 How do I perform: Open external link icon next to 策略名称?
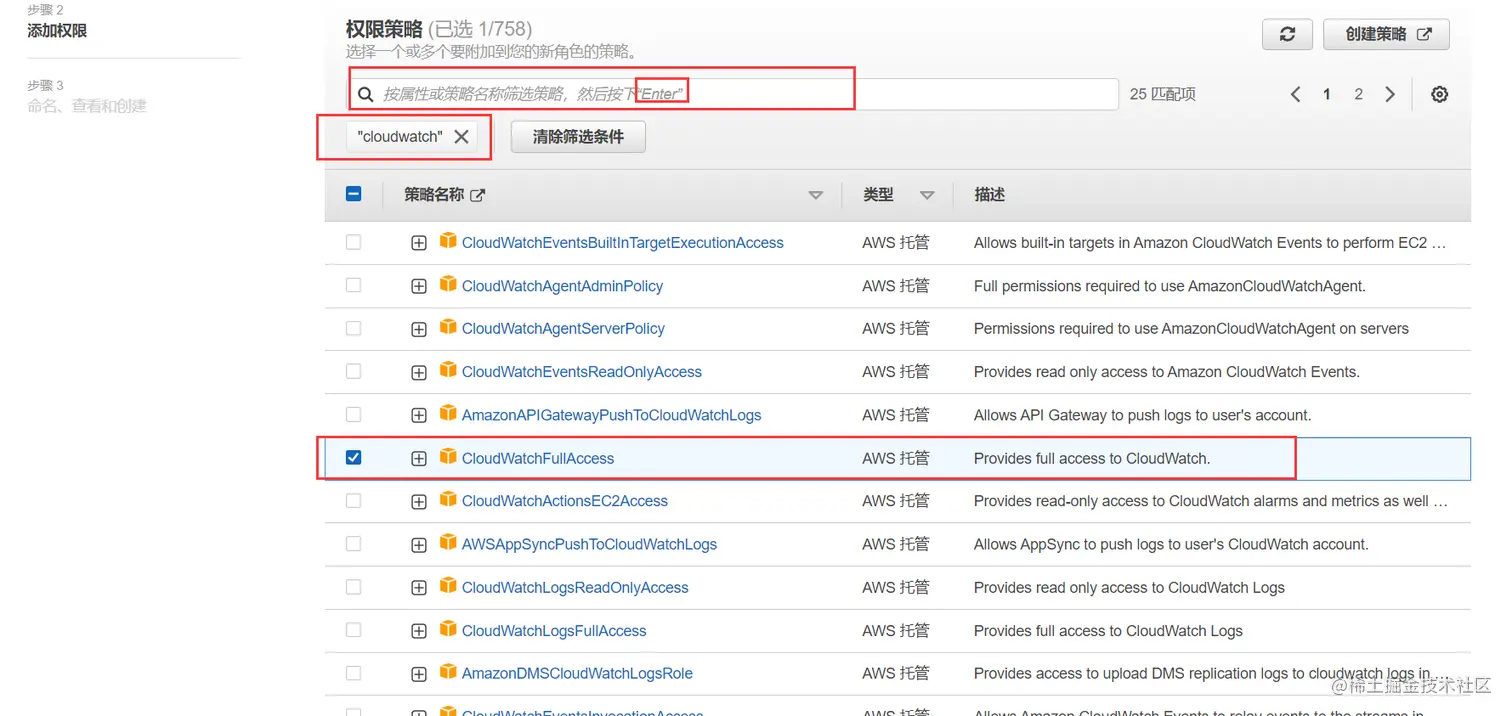[478, 195]
